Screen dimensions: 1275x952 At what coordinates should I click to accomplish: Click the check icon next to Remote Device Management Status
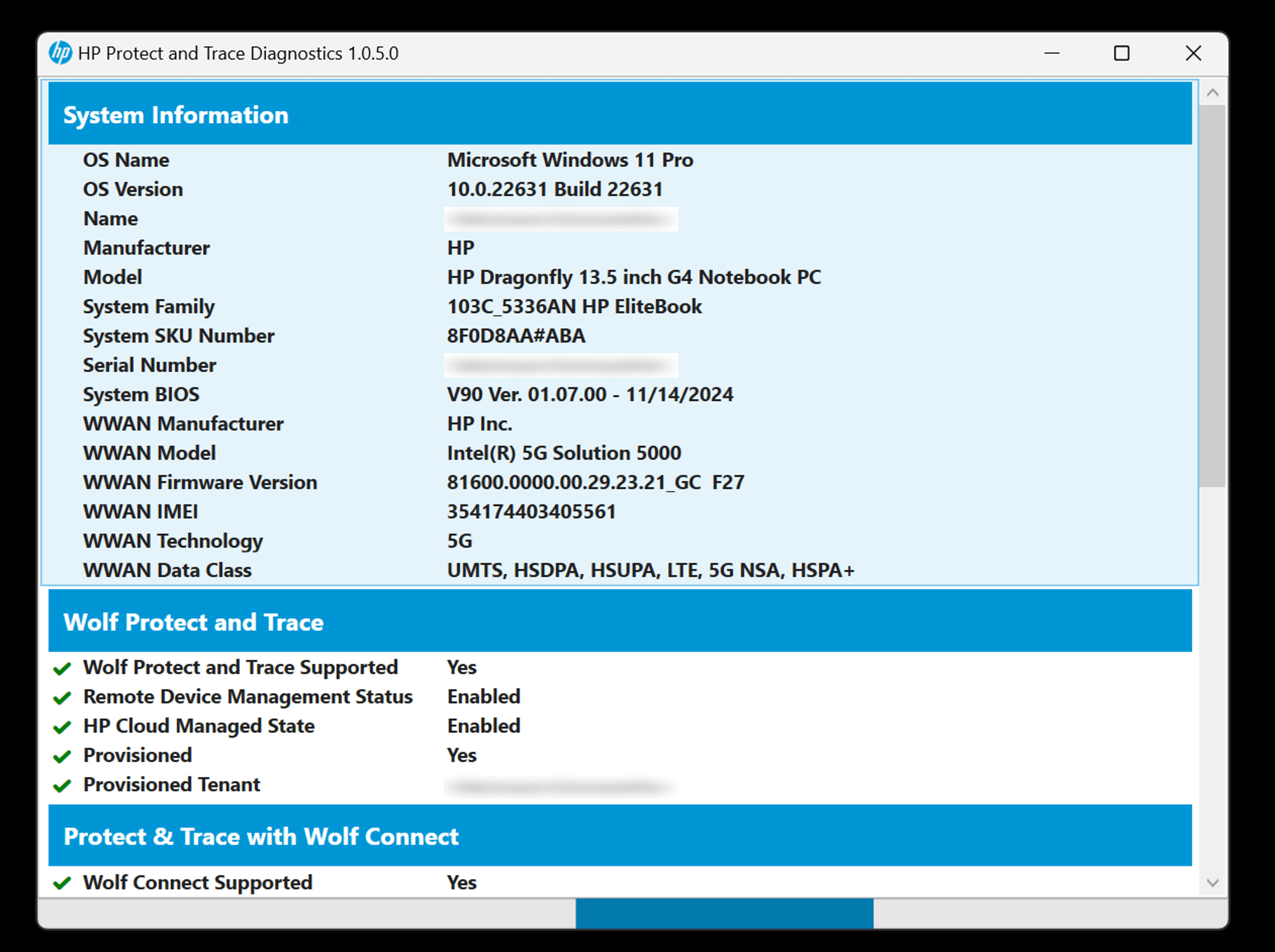(x=62, y=698)
